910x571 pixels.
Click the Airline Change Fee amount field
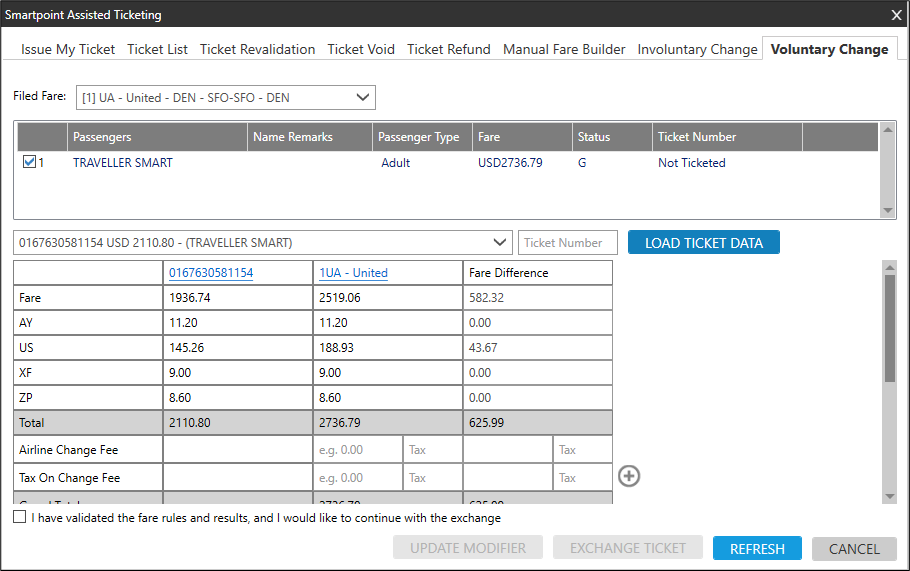357,450
